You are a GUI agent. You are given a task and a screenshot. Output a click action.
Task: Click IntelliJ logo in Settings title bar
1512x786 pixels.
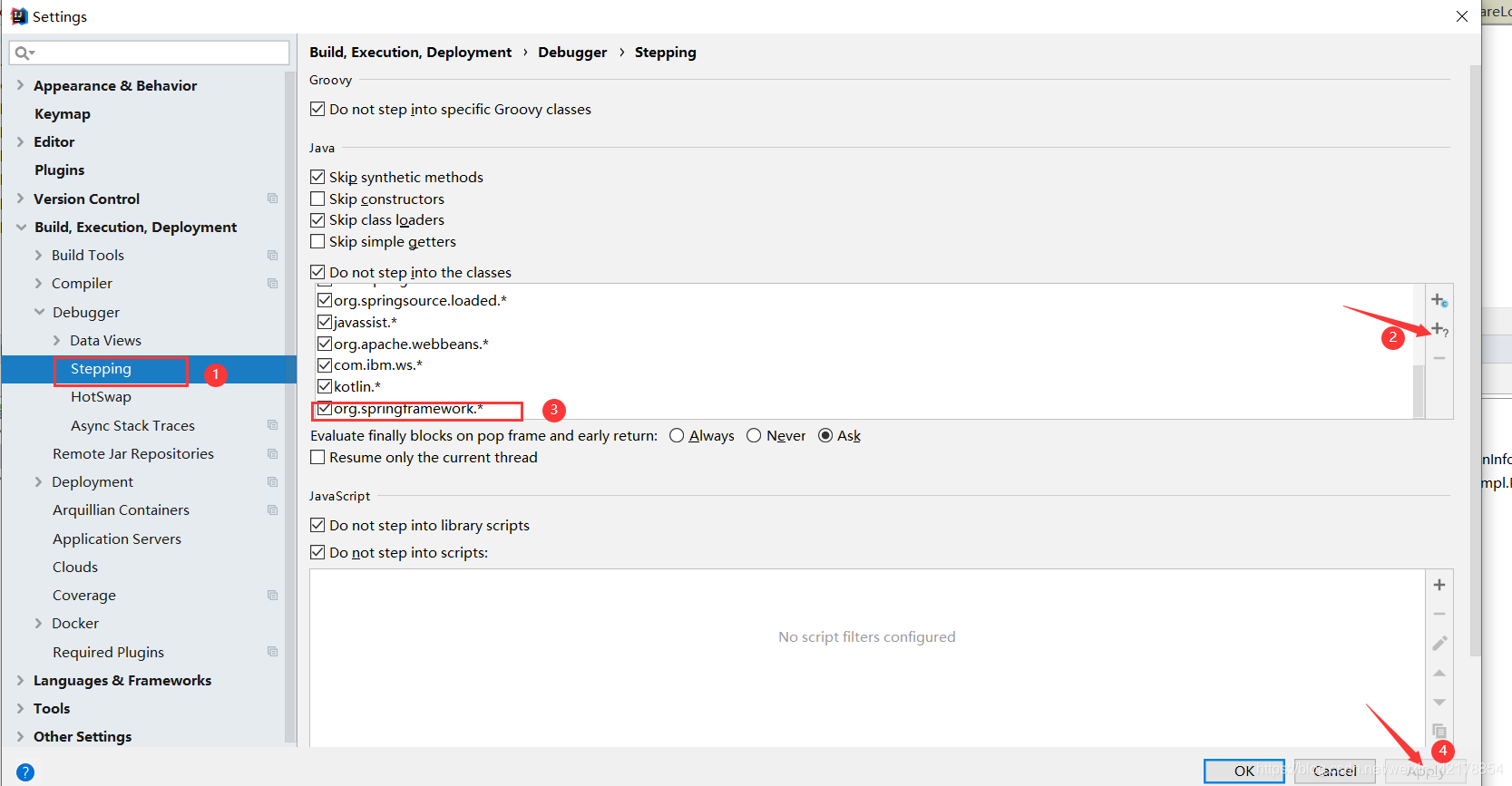(19, 16)
